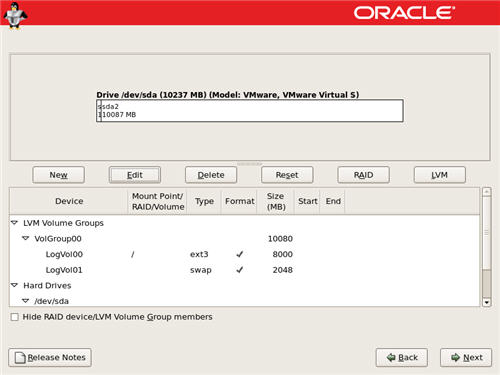
Task: Click the New partition button
Action: [x=58, y=175]
